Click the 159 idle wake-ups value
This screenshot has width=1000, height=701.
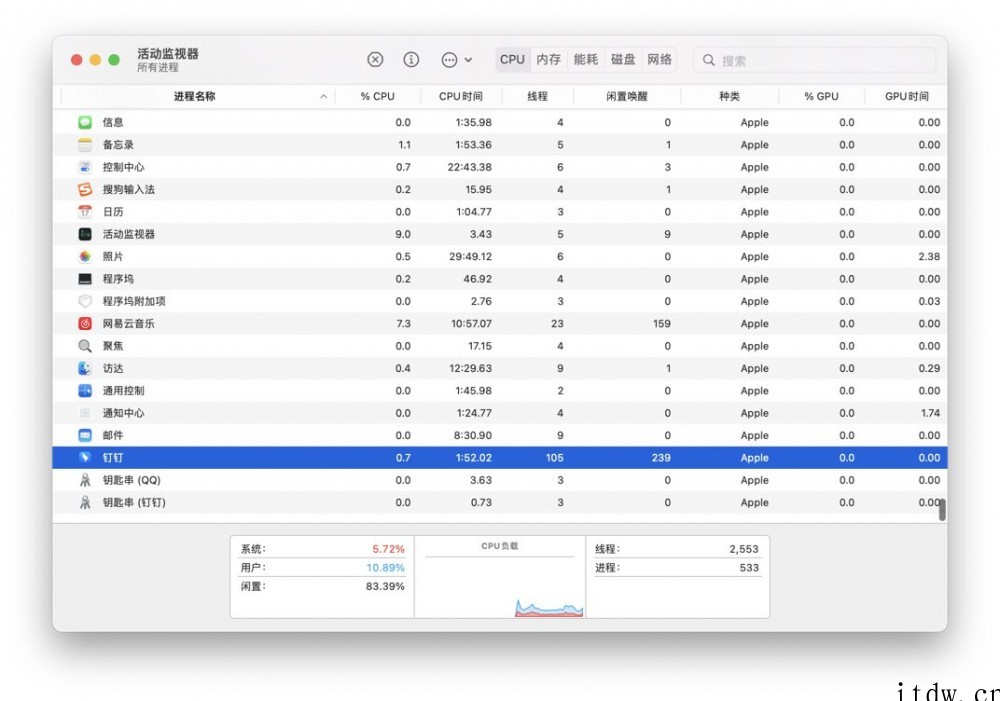[x=661, y=323]
